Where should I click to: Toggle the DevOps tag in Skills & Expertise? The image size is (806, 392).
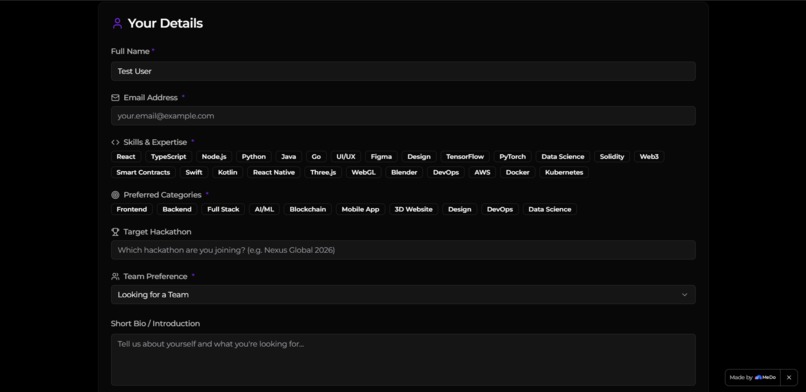coord(446,173)
